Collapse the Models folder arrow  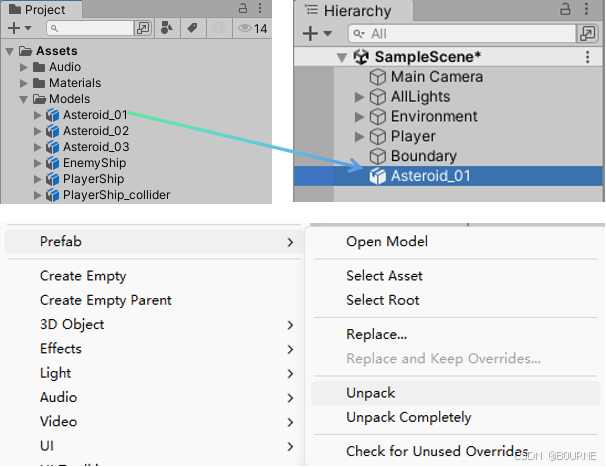[24, 99]
